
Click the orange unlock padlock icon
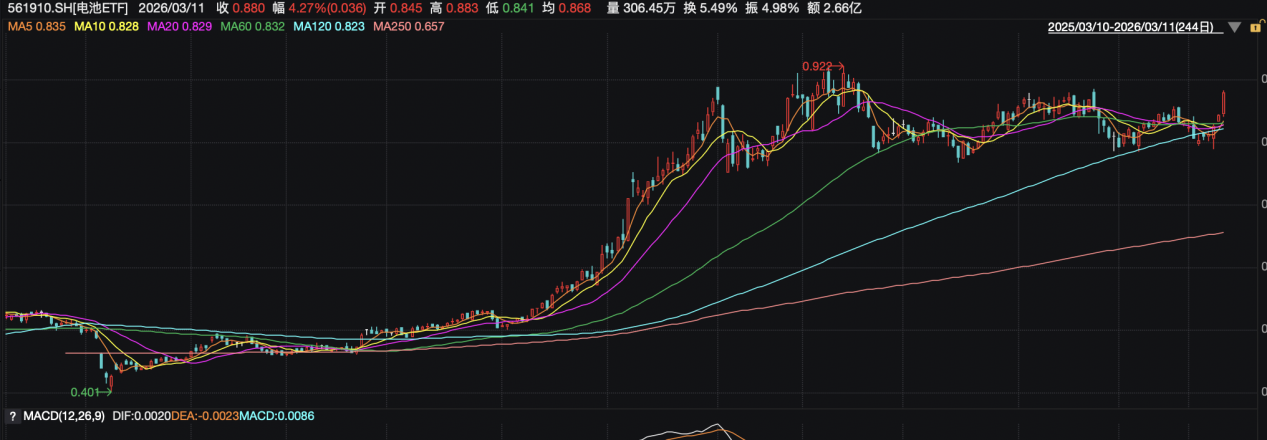[x=1254, y=30]
